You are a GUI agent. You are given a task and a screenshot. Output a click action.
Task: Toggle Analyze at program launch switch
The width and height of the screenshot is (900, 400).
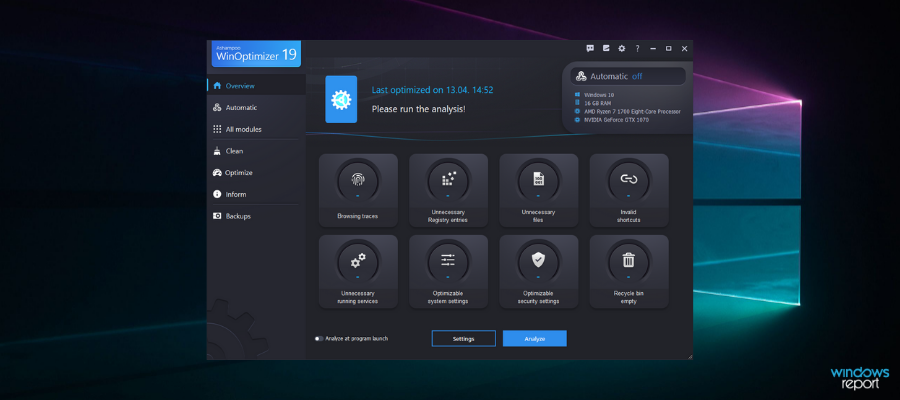click(x=319, y=339)
